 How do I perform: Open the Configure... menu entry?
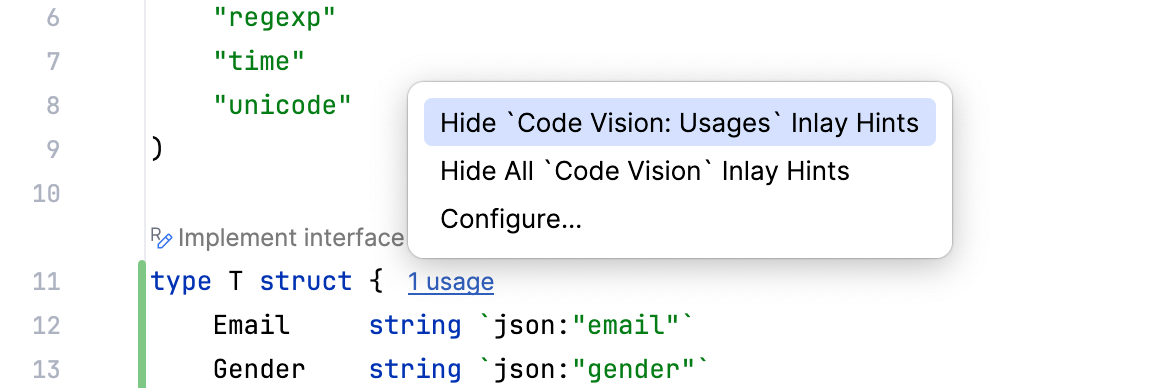click(511, 219)
